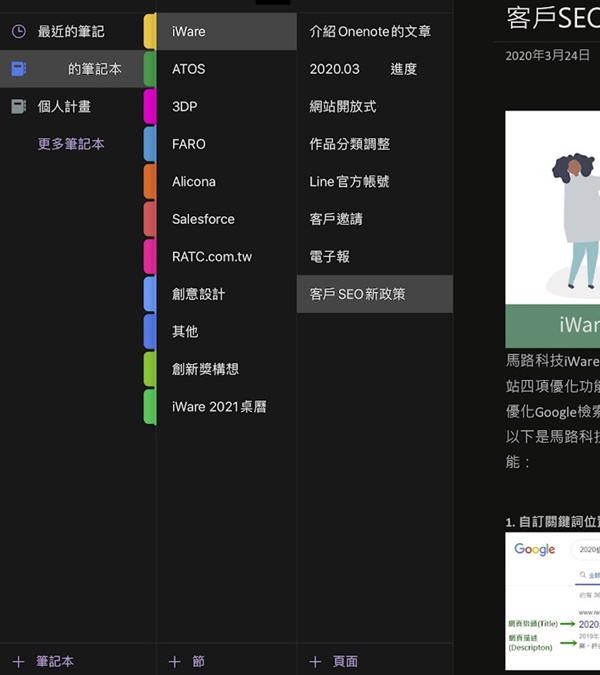Open the Alicona section
The image size is (600, 675).
click(x=226, y=182)
